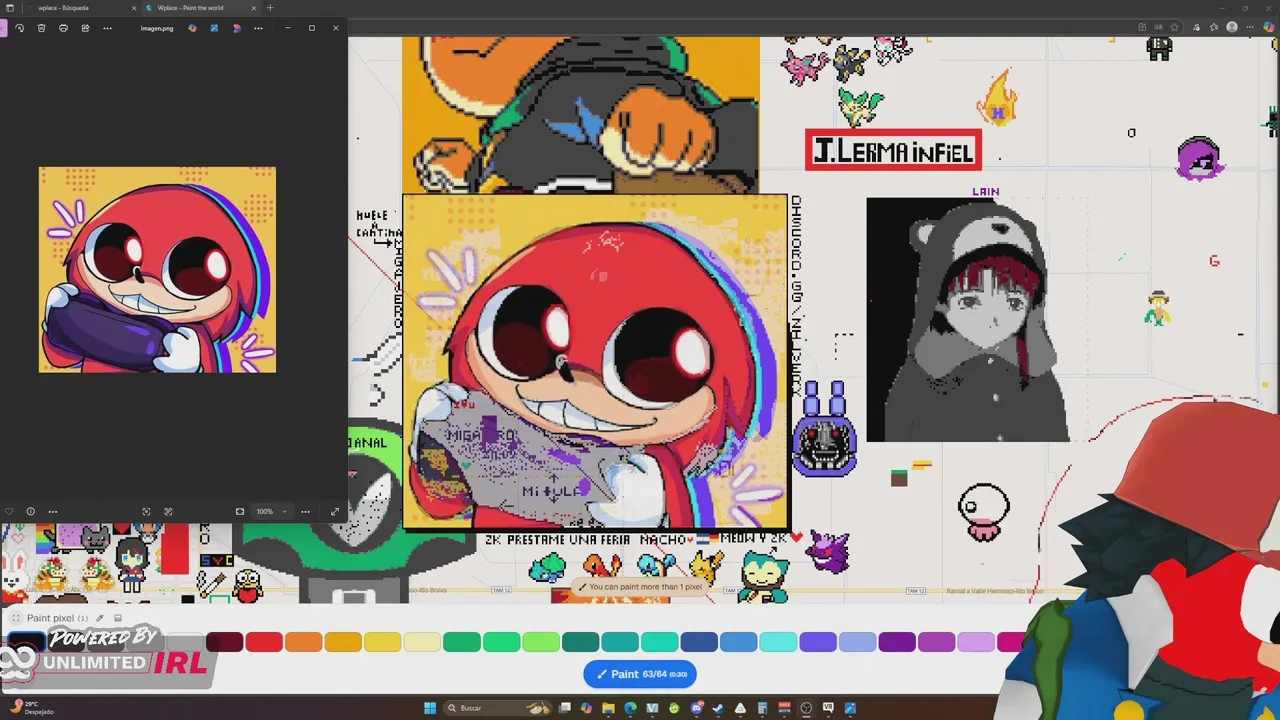Click the visual search scan icon
Image resolution: width=1280 pixels, height=720 pixels.
click(x=146, y=511)
